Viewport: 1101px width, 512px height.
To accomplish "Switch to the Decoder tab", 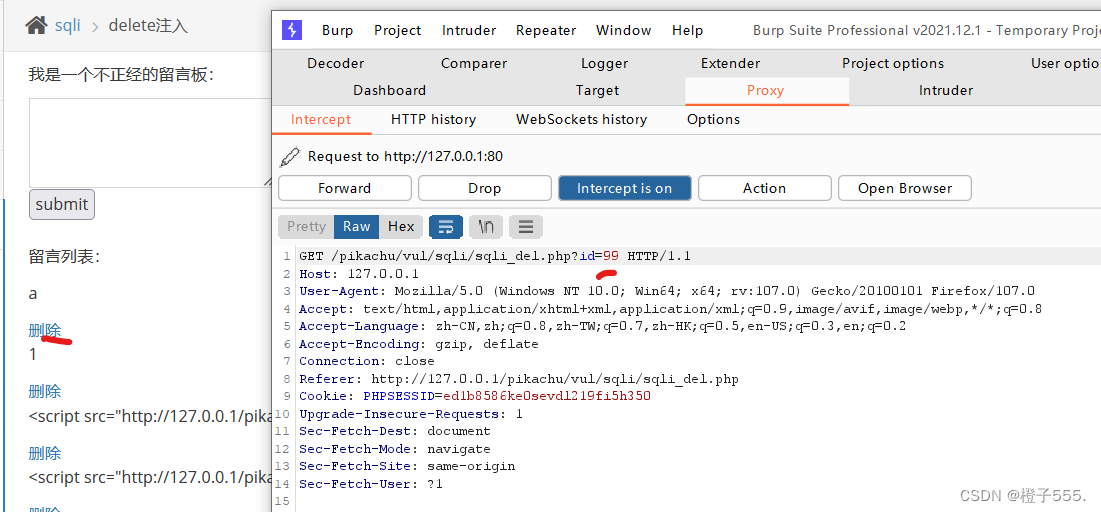I will click(x=336, y=63).
